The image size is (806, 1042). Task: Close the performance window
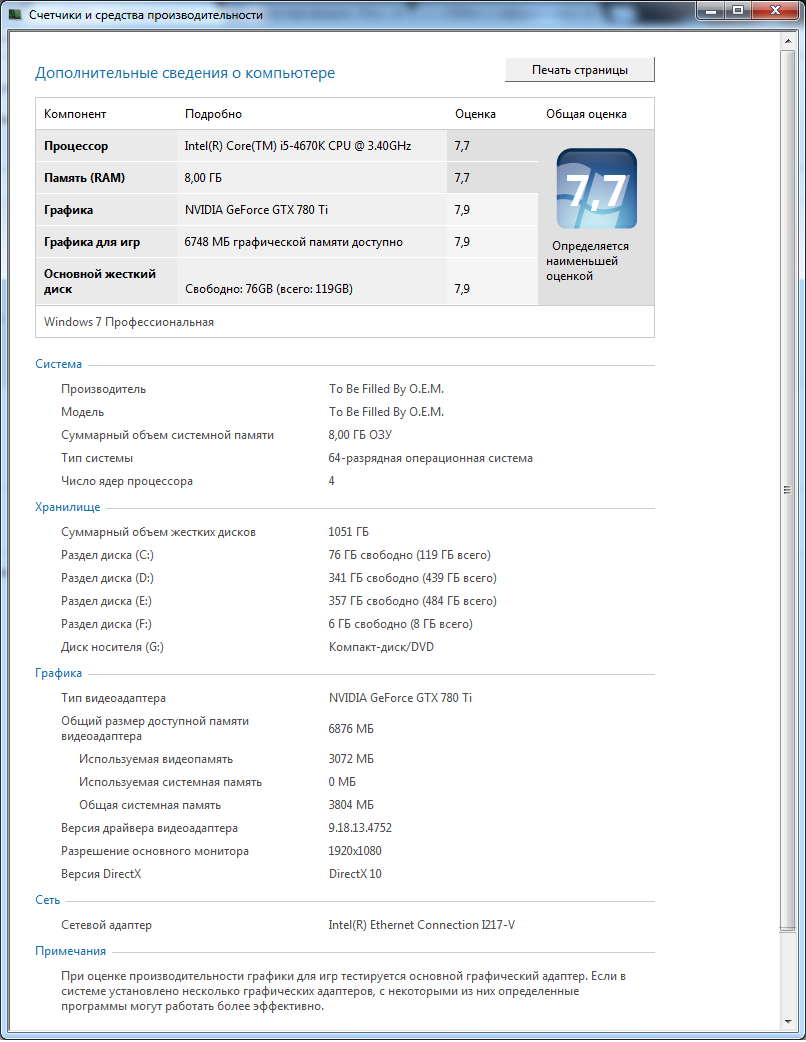[775, 10]
